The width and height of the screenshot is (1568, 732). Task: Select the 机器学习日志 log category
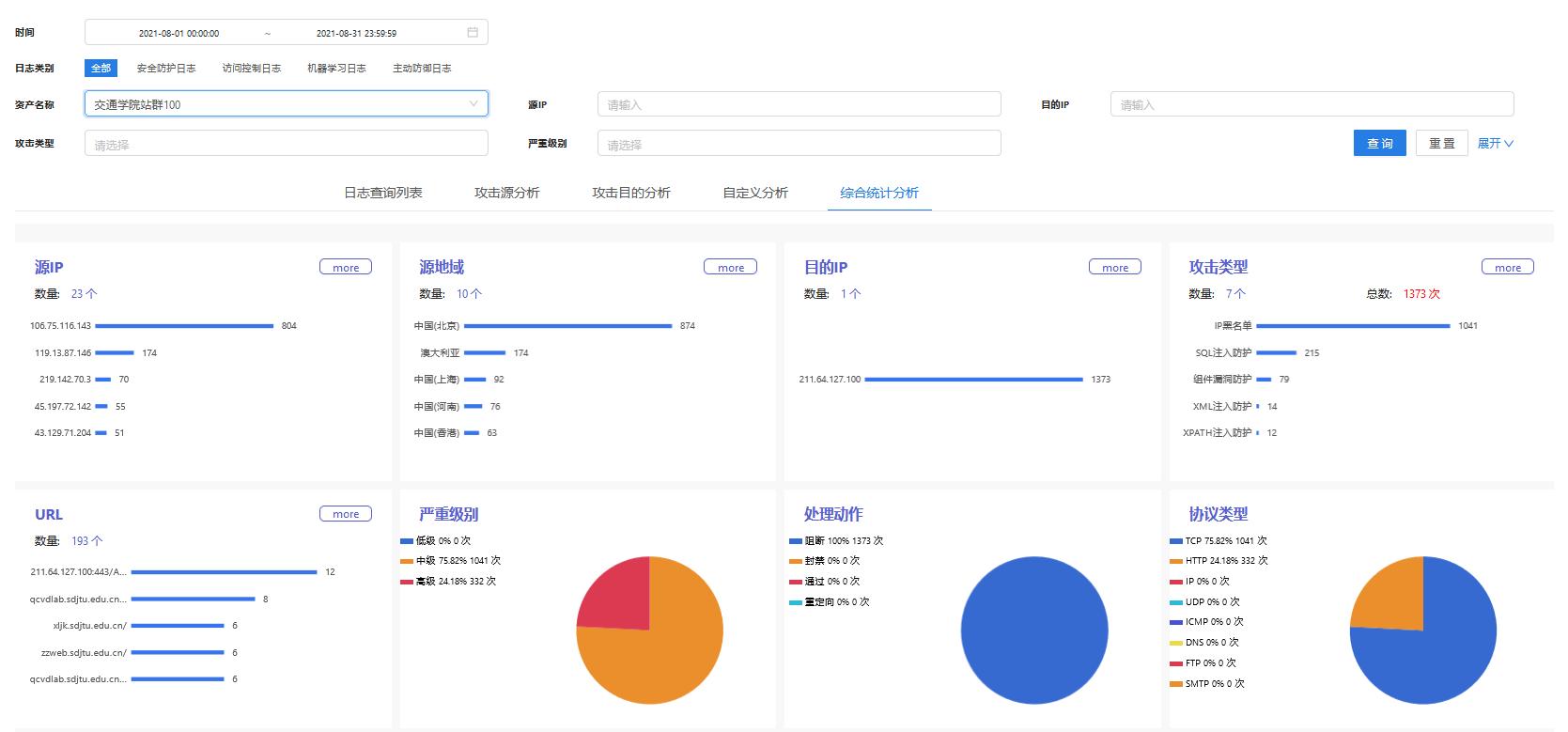coord(336,68)
